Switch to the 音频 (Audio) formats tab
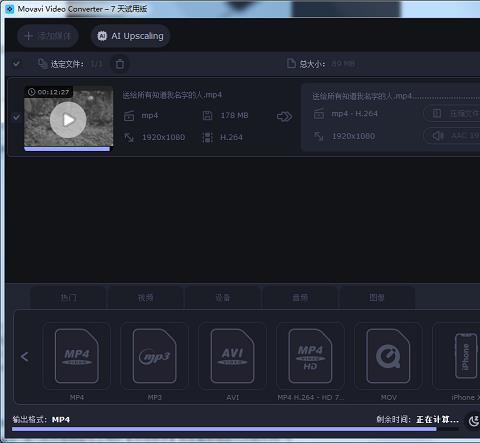480x443 pixels. [x=300, y=297]
